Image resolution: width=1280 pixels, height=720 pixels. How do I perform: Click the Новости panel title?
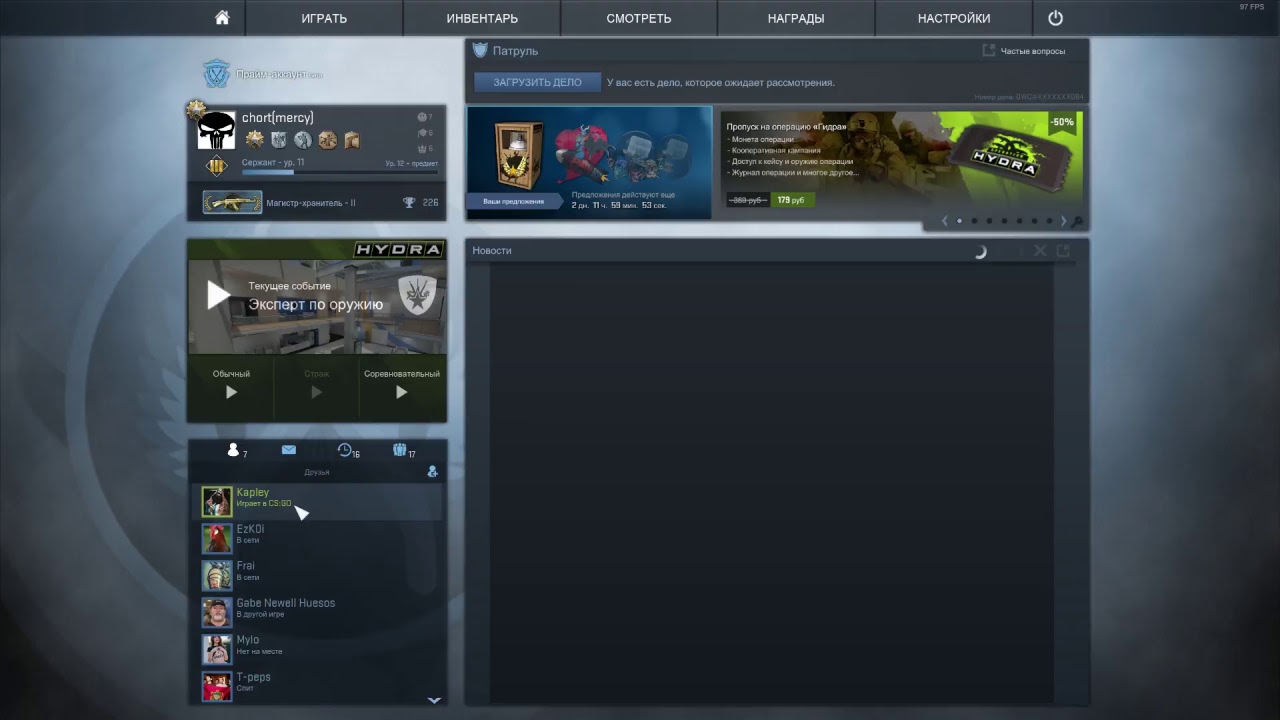[x=492, y=250]
